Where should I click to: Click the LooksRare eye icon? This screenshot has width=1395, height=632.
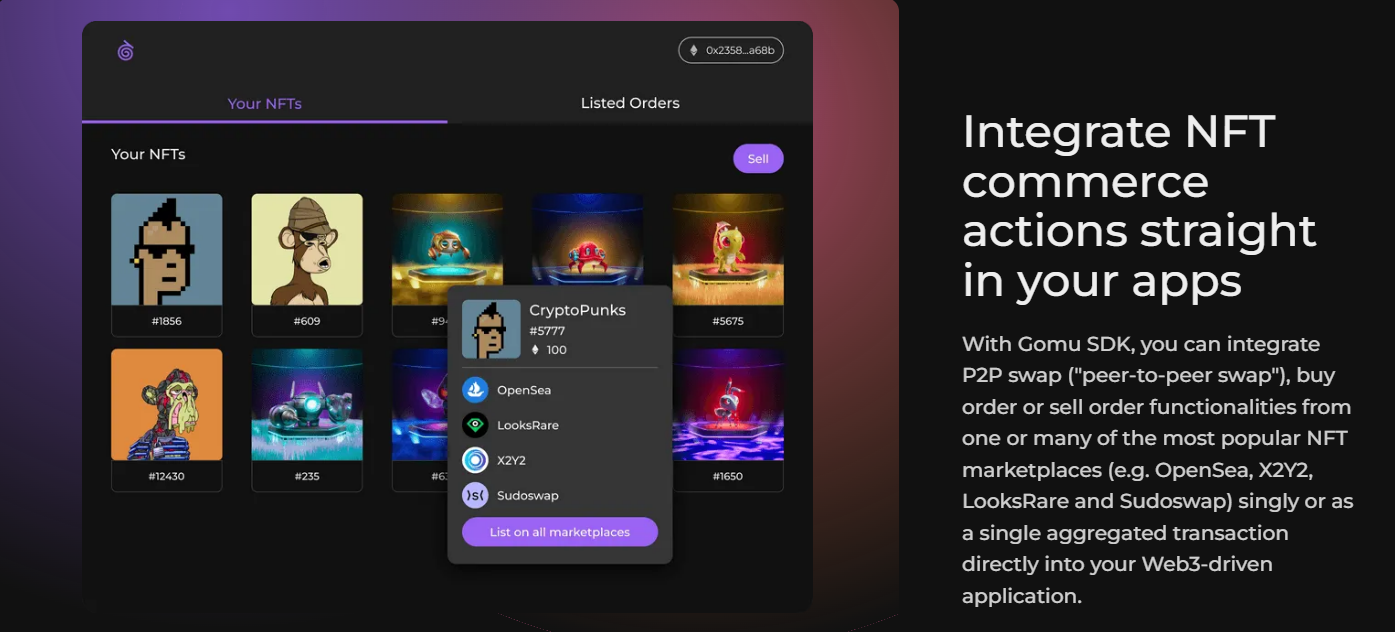475,425
